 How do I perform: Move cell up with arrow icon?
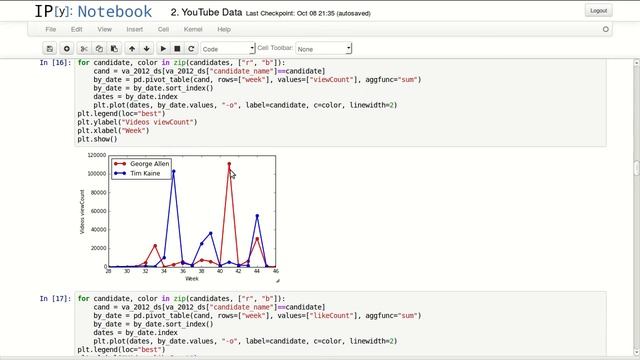click(132, 49)
